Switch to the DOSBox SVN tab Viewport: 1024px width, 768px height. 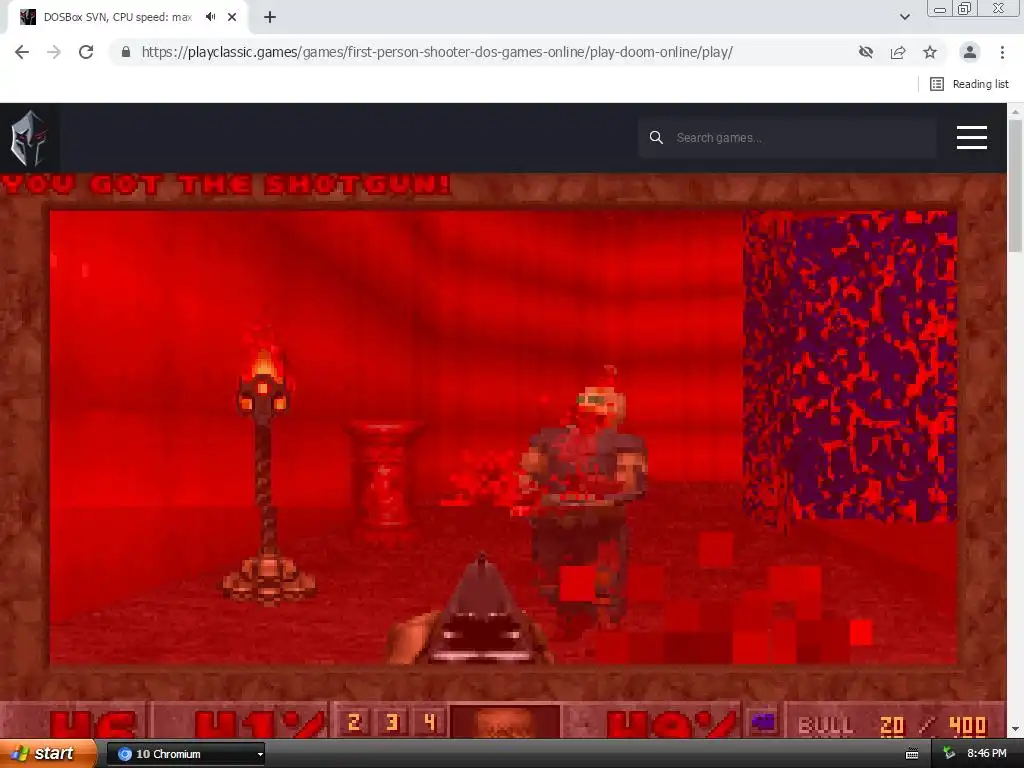click(x=118, y=17)
